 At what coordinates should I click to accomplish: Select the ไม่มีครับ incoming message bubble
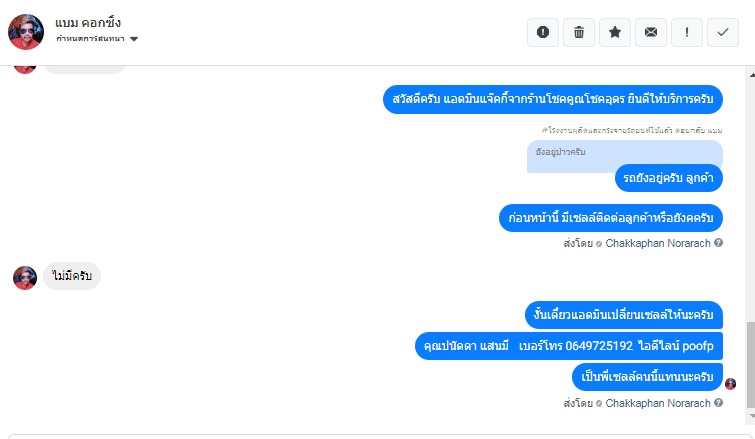point(72,275)
